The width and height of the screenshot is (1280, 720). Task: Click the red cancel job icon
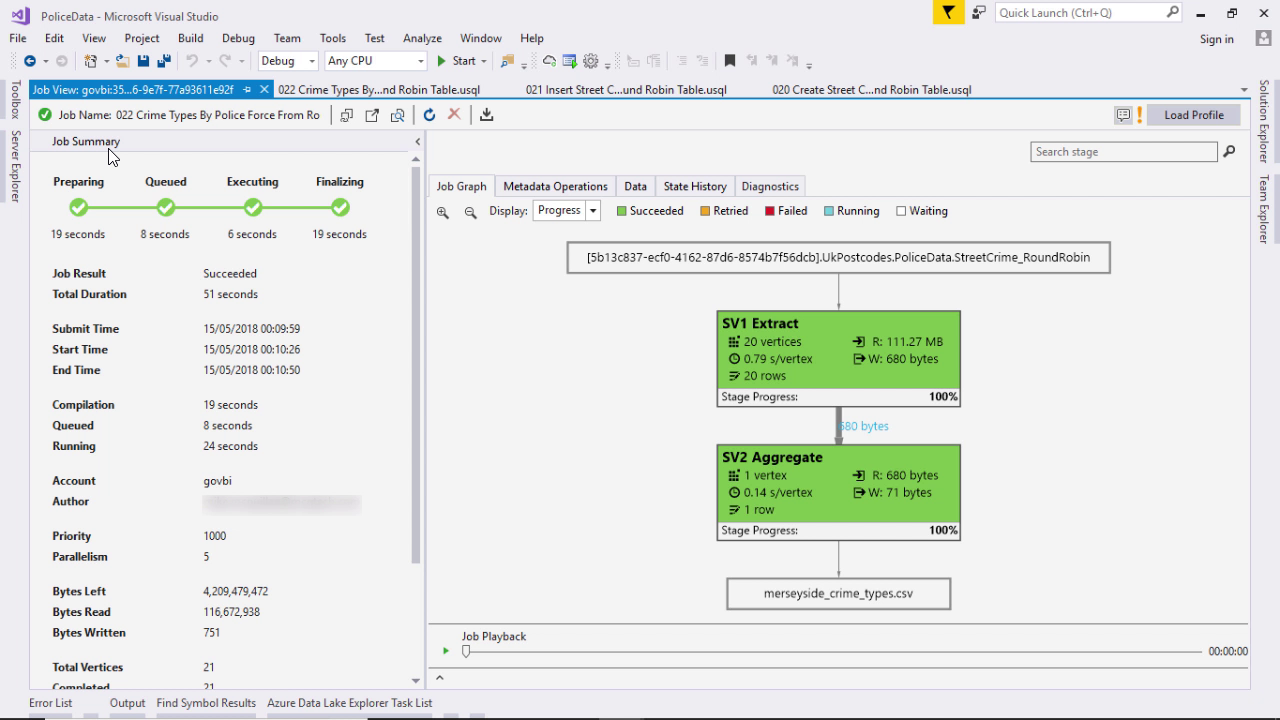point(454,115)
